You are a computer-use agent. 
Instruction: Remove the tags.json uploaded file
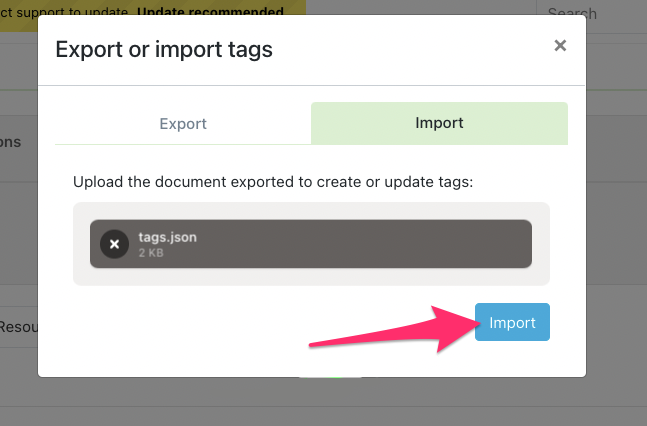(114, 244)
